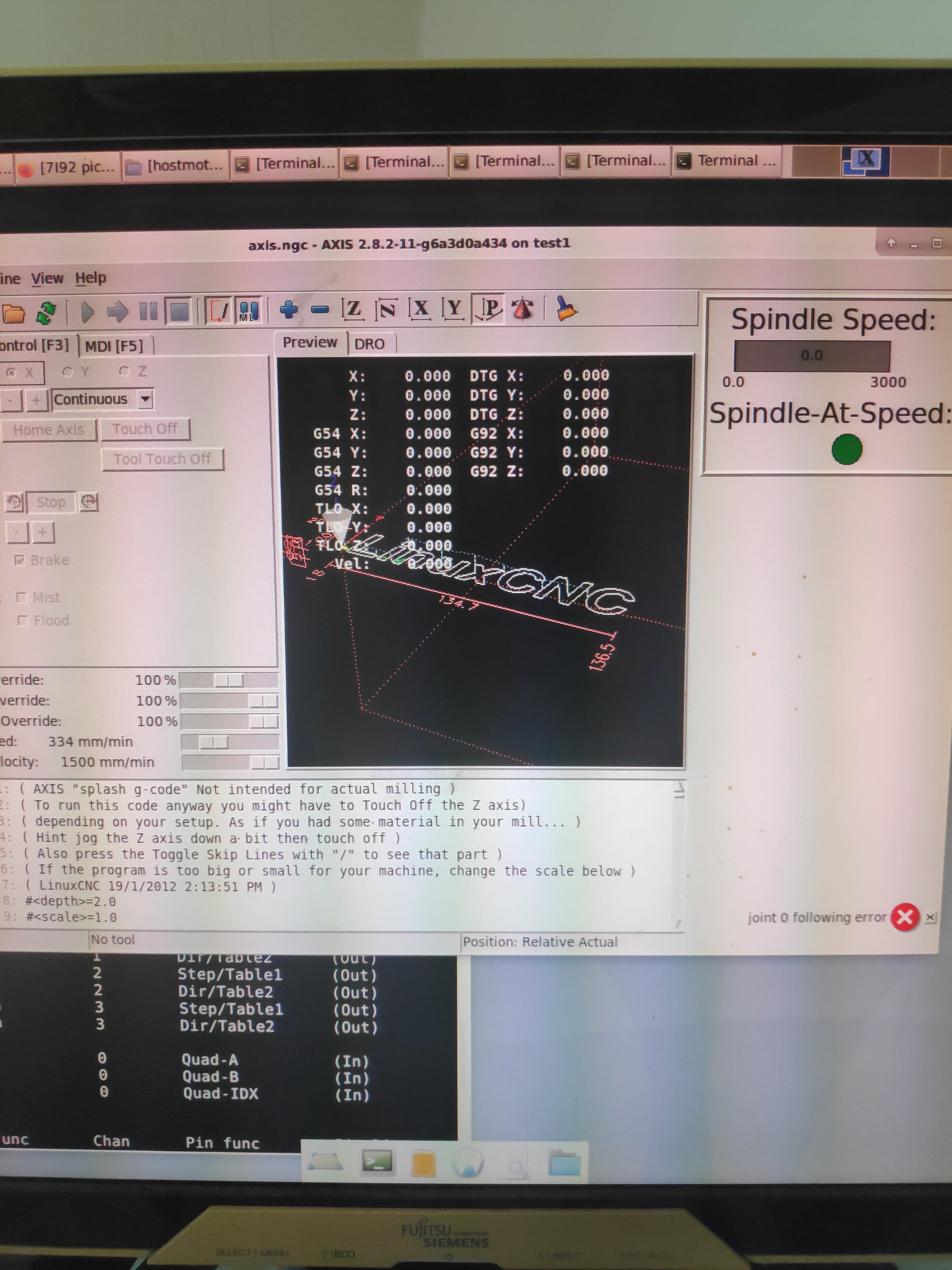Viewport: 952px width, 1270px height.
Task: Select G-code line #<depth>=2.0
Action: pos(71,901)
